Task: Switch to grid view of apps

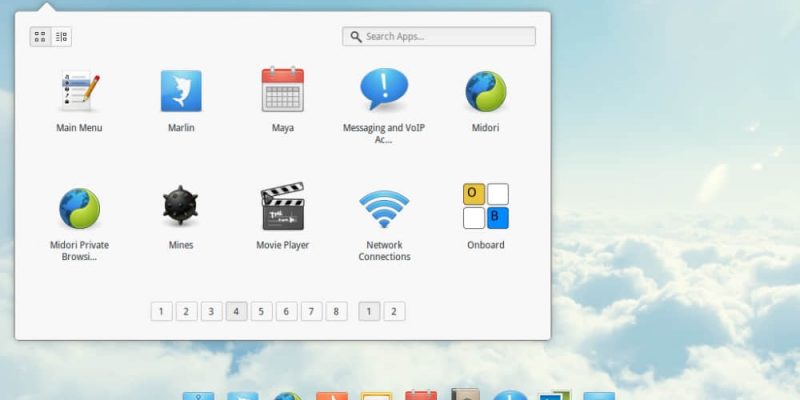Action: pos(40,37)
